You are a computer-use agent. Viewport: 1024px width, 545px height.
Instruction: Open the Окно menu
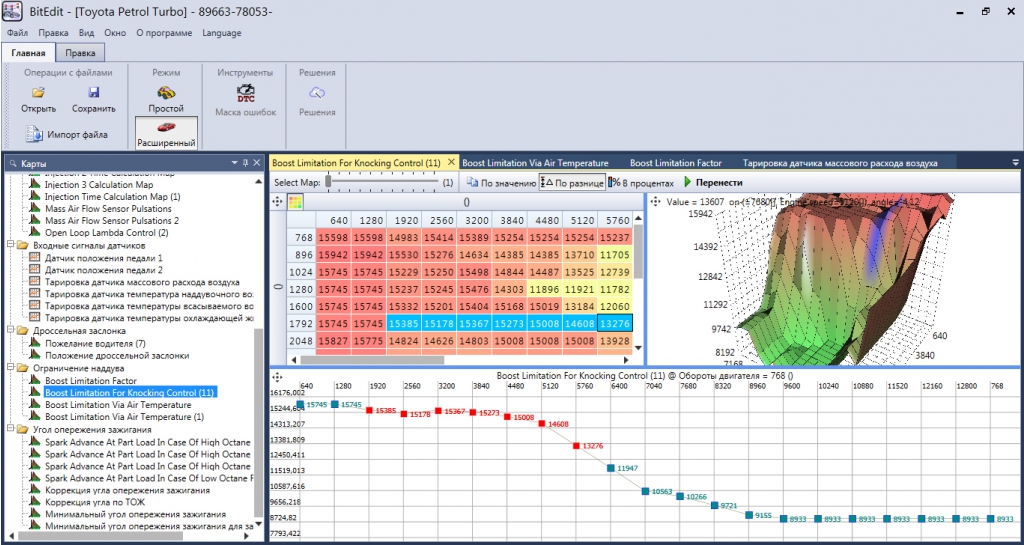[116, 33]
